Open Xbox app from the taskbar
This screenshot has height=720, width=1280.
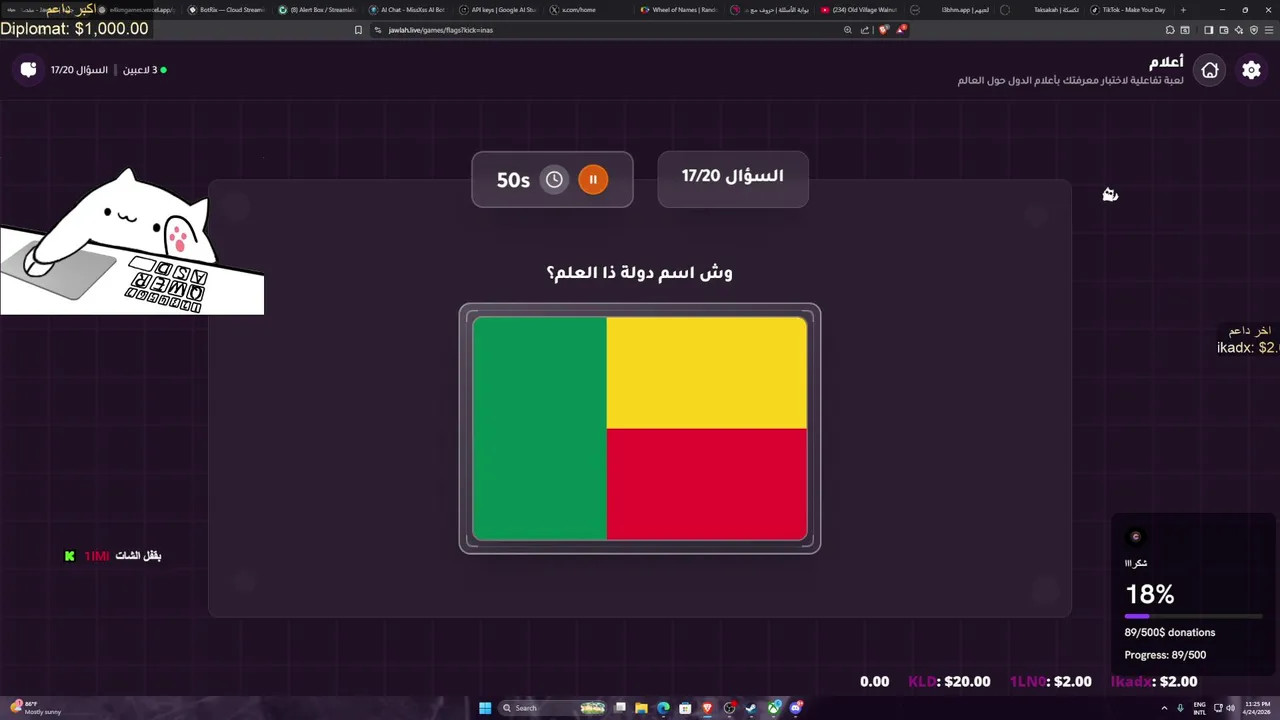click(773, 708)
